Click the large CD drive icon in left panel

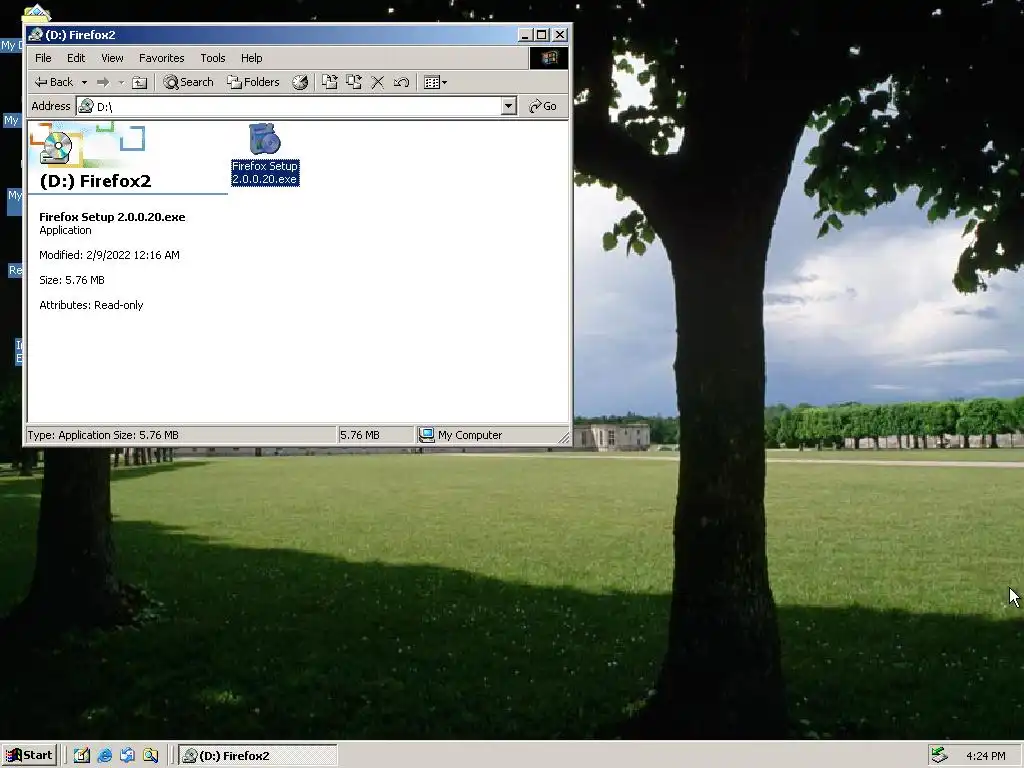point(56,147)
